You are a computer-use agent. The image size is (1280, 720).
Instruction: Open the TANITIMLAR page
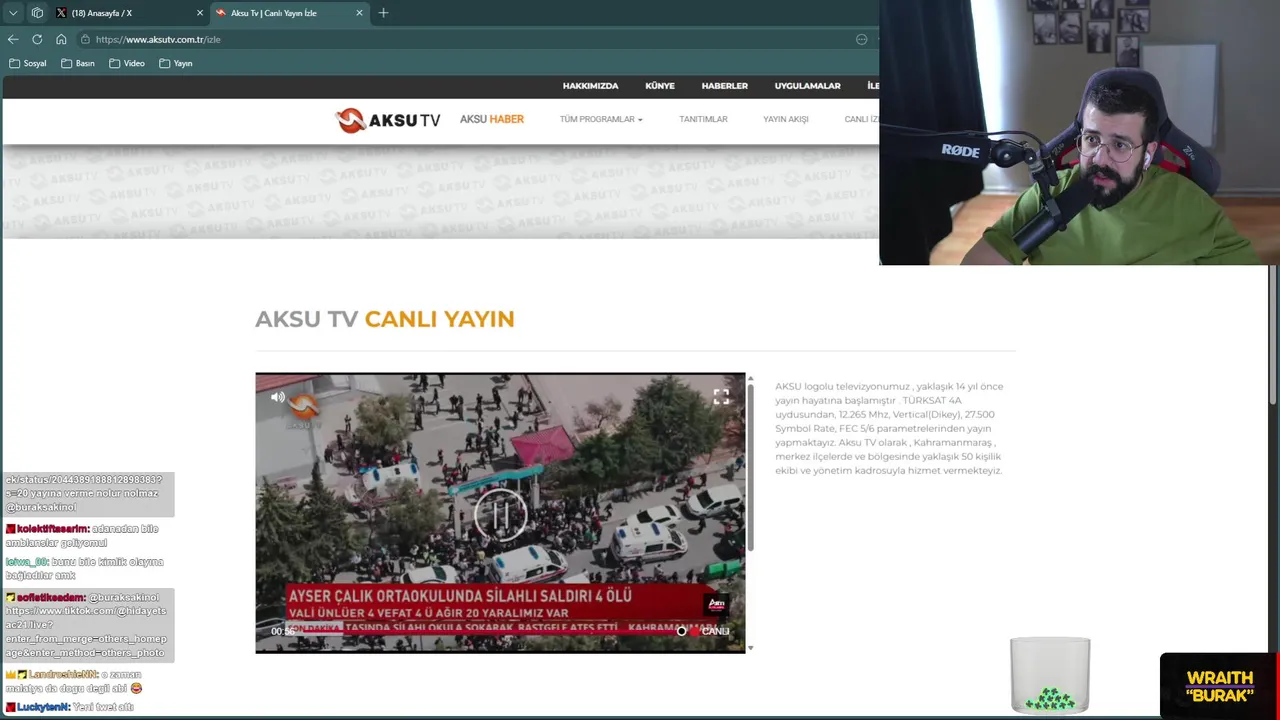point(703,119)
